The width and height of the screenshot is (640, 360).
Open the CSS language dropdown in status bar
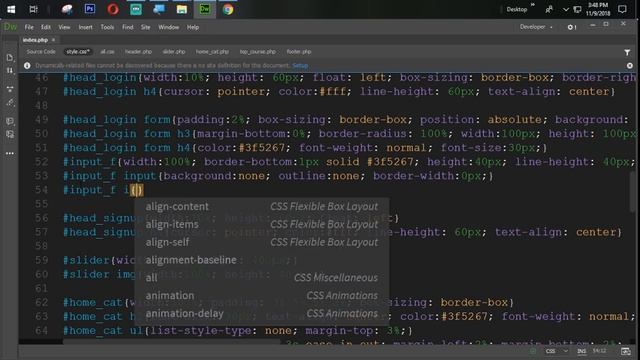coord(557,351)
